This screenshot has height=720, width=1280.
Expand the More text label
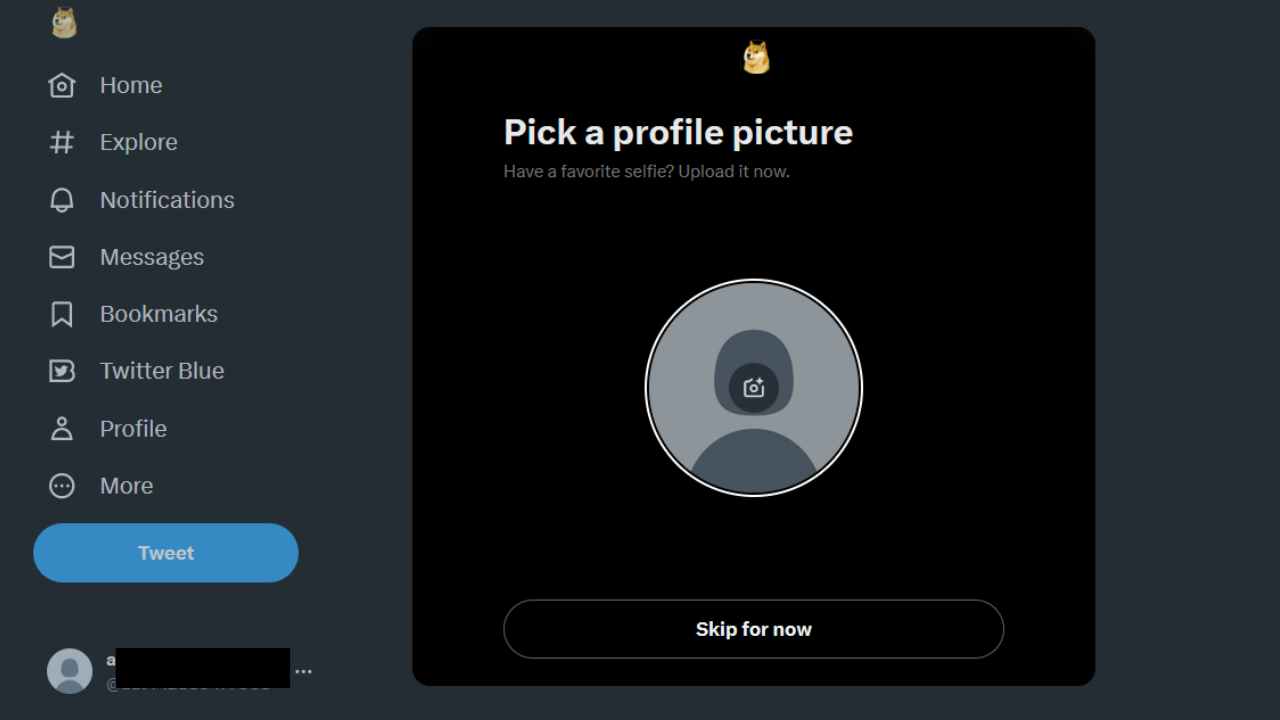click(x=127, y=486)
